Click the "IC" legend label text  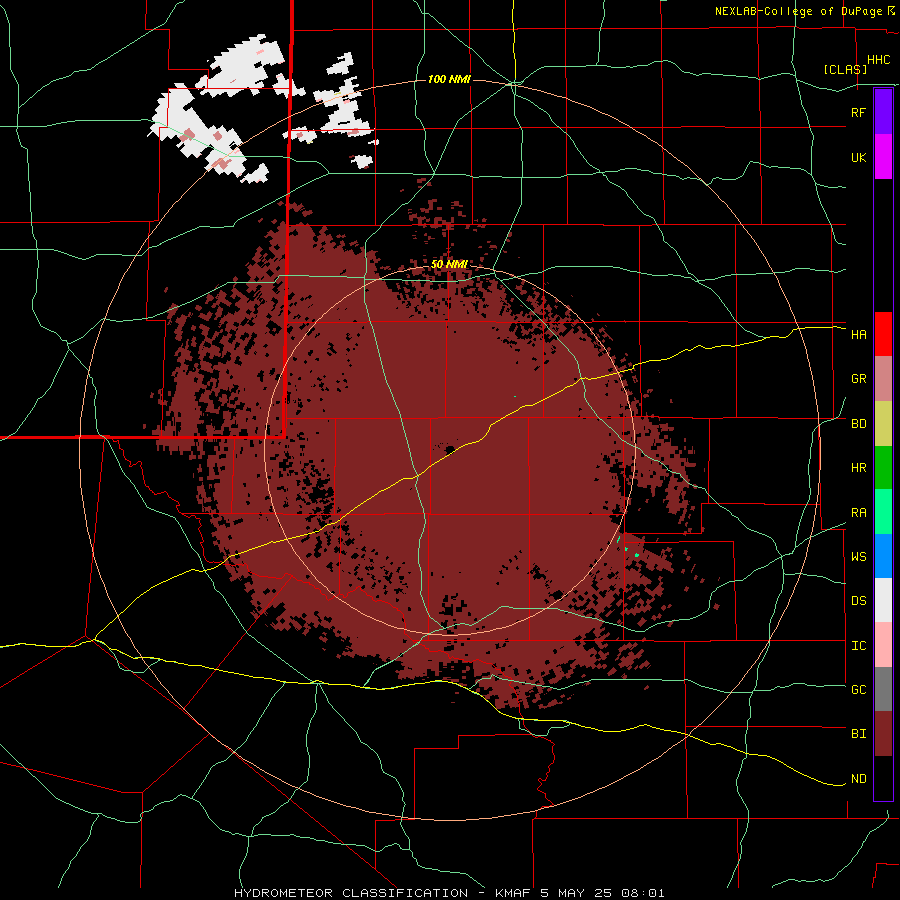(x=859, y=646)
